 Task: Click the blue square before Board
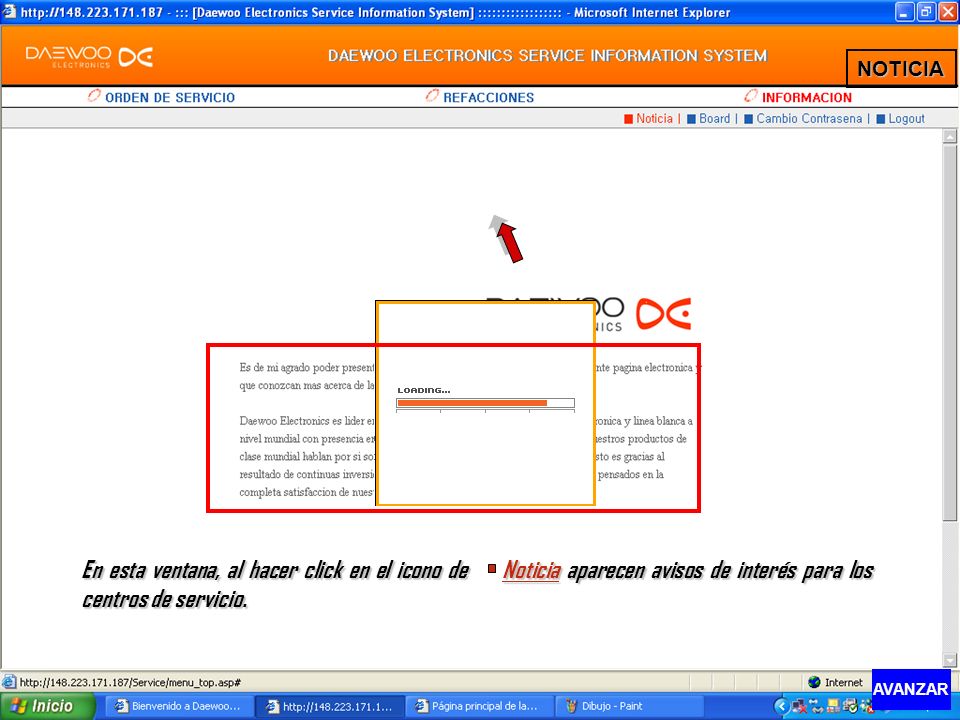pos(691,119)
